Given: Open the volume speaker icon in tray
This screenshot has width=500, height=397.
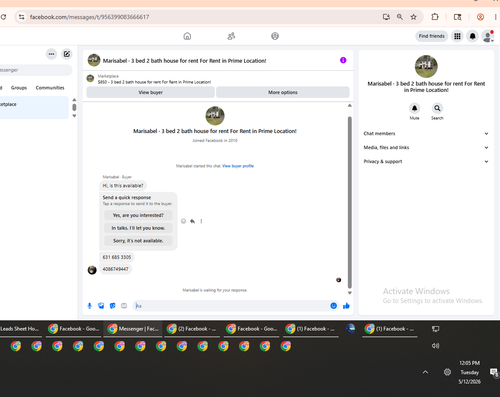Looking at the screenshot, I should pos(435,346).
